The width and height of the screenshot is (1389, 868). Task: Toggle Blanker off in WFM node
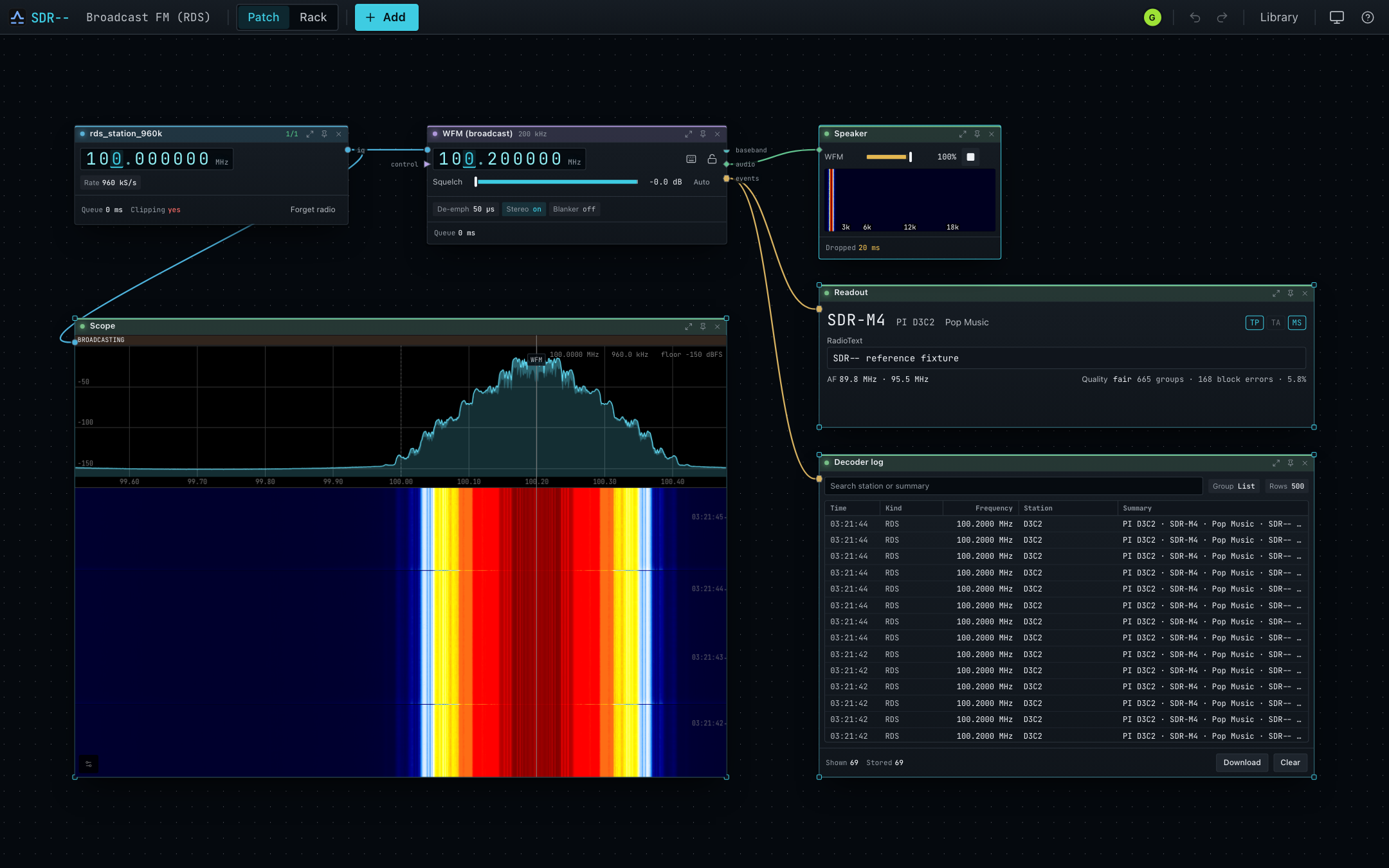tap(574, 210)
